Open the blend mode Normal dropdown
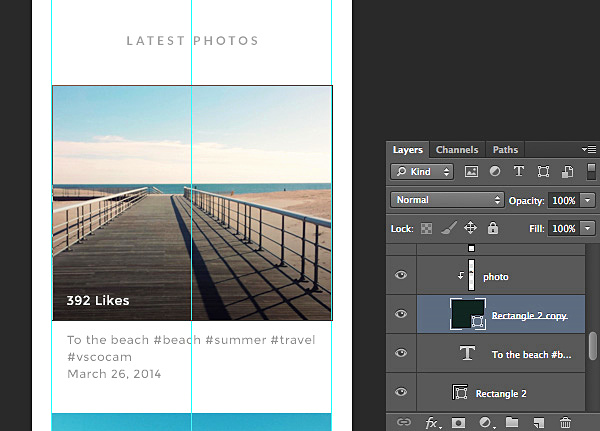Image resolution: width=600 pixels, height=431 pixels. click(x=447, y=200)
